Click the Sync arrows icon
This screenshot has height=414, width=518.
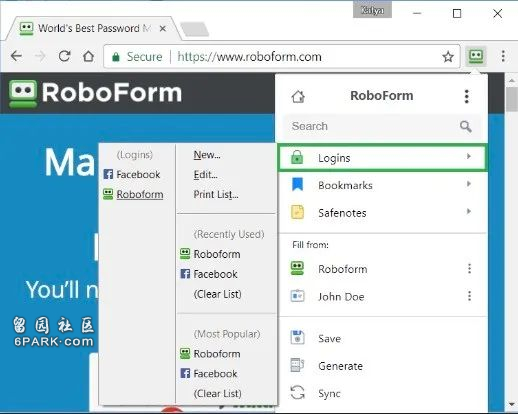(x=297, y=392)
